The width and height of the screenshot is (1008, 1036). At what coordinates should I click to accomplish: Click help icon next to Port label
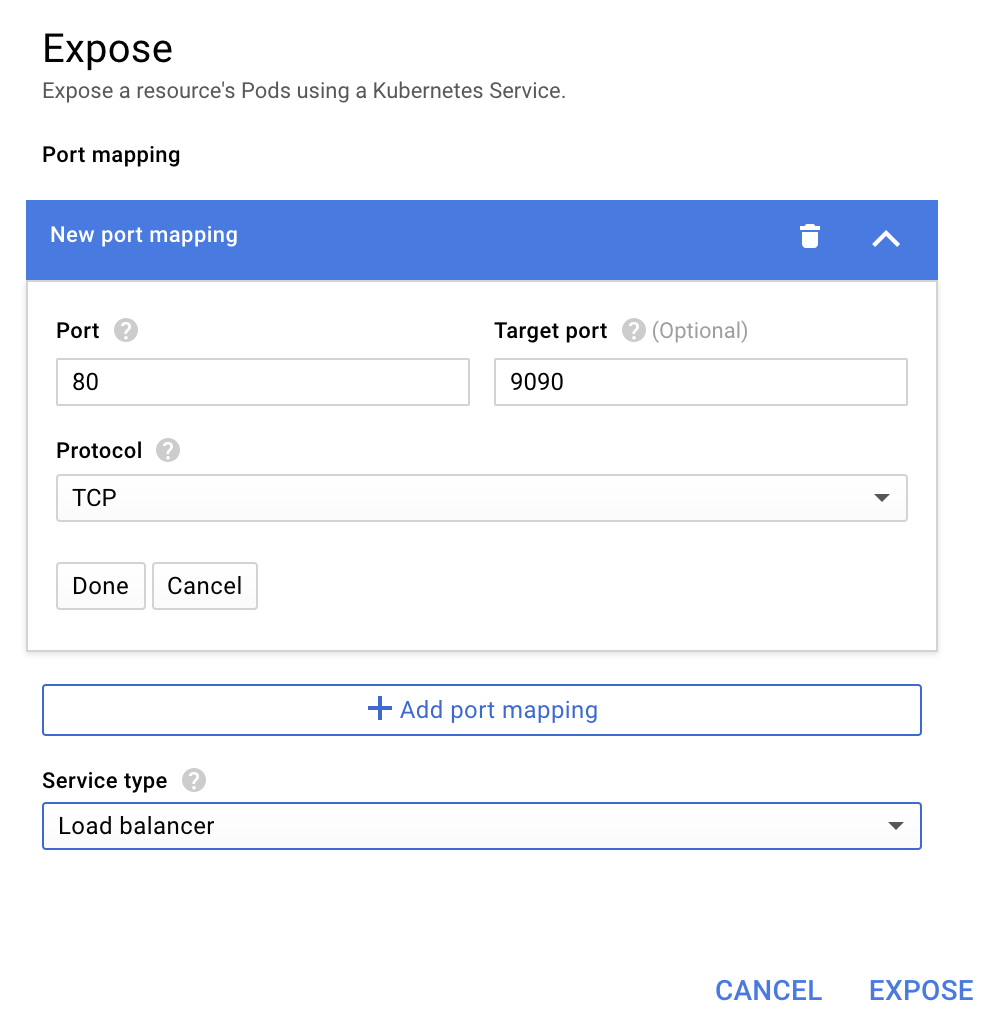[126, 331]
